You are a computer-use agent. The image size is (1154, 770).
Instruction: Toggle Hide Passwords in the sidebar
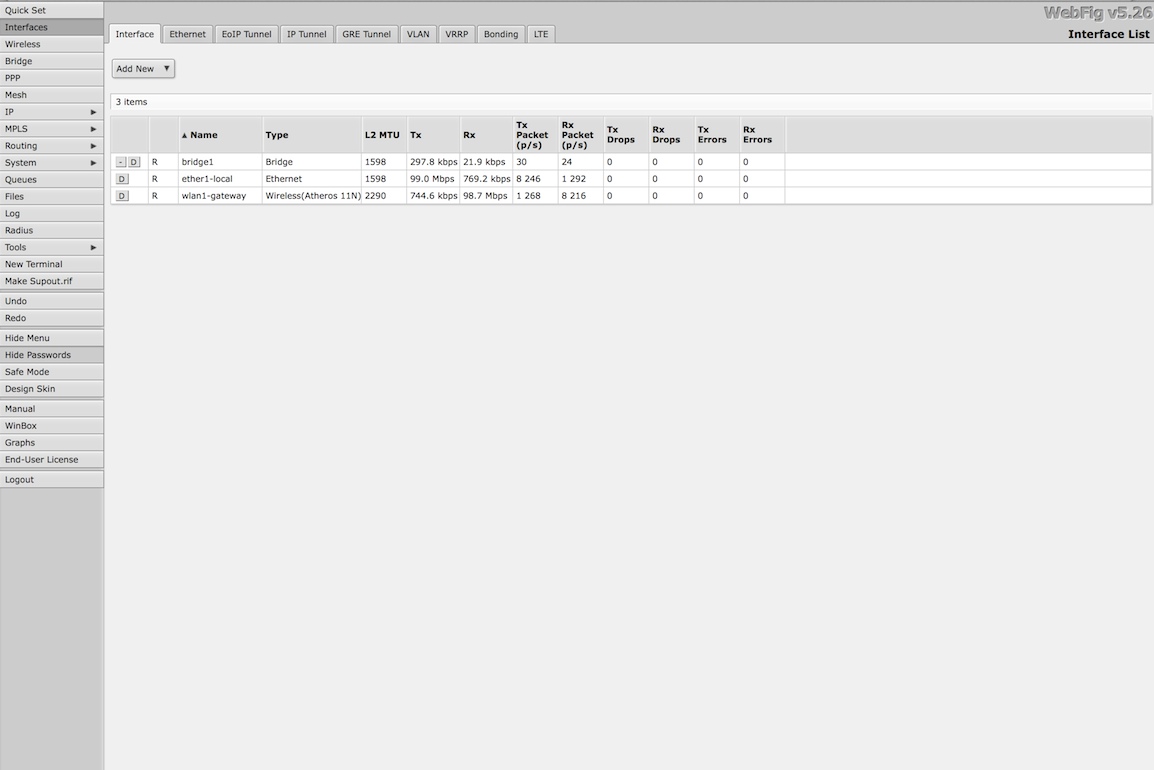pyautogui.click(x=51, y=355)
